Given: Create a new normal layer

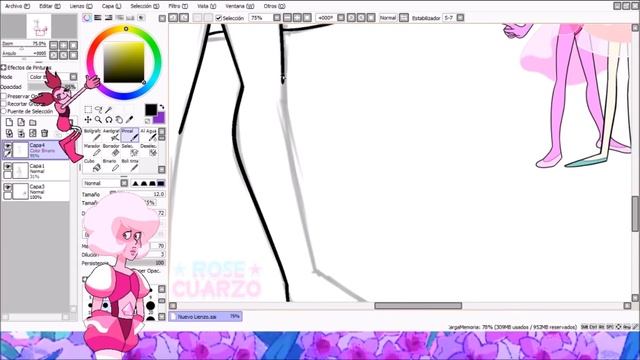Looking at the screenshot, I should 9,122.
